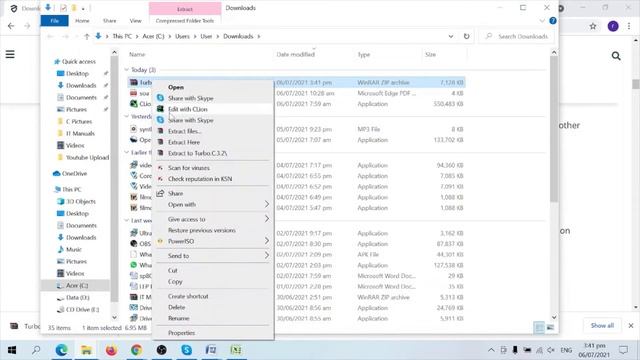Screen dimensions: 640x360
Task: Switch to the Share ribbon tab
Action: [109, 20]
